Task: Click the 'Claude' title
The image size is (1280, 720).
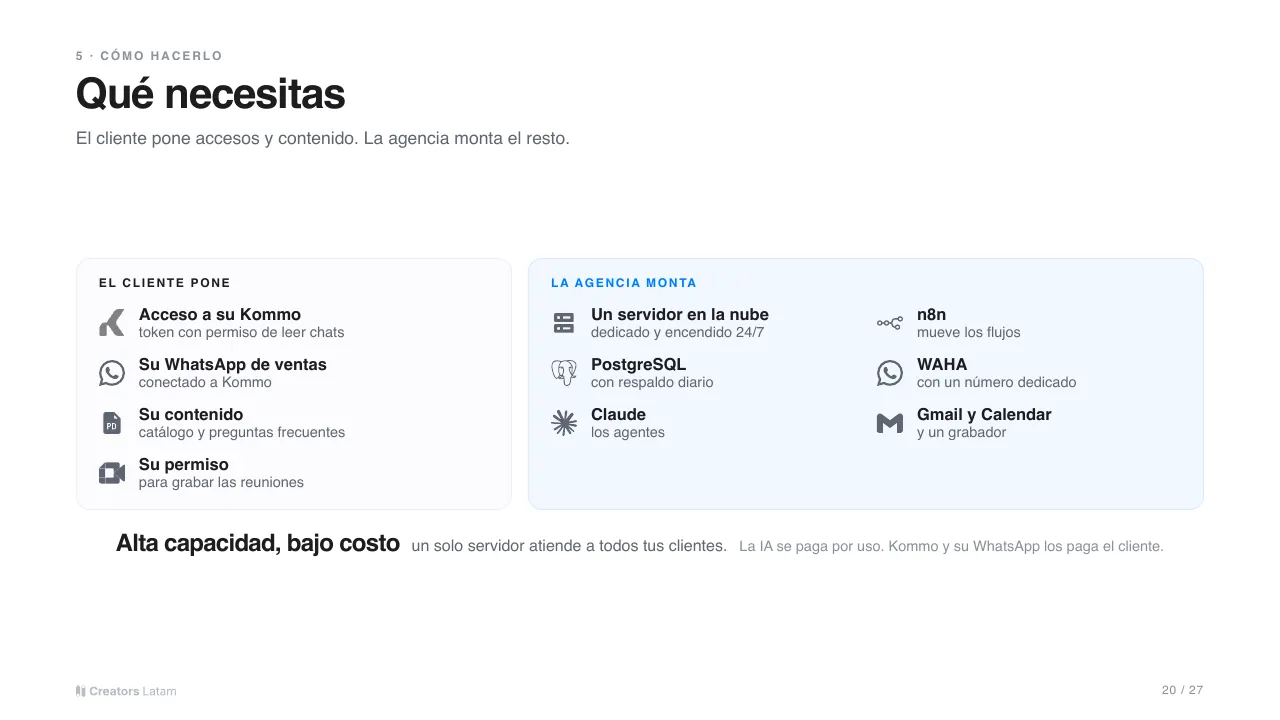Action: pyautogui.click(x=618, y=414)
